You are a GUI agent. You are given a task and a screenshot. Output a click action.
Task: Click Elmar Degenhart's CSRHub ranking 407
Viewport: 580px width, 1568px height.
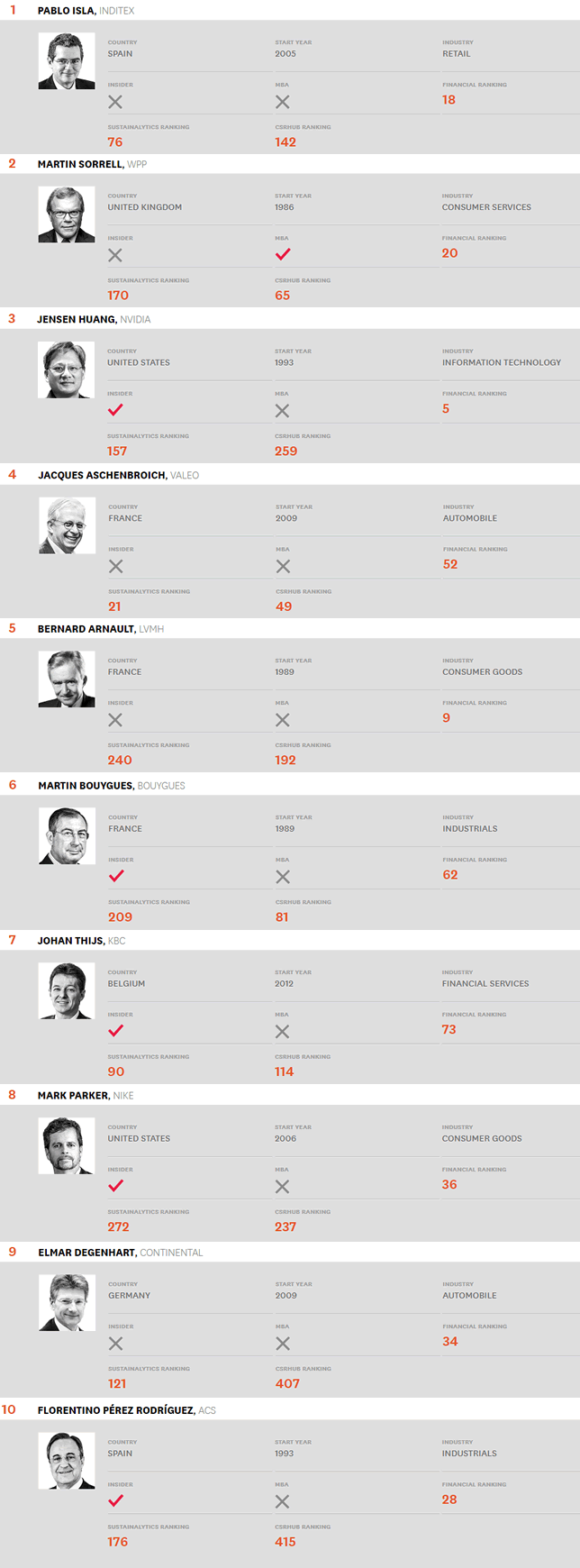[287, 1383]
